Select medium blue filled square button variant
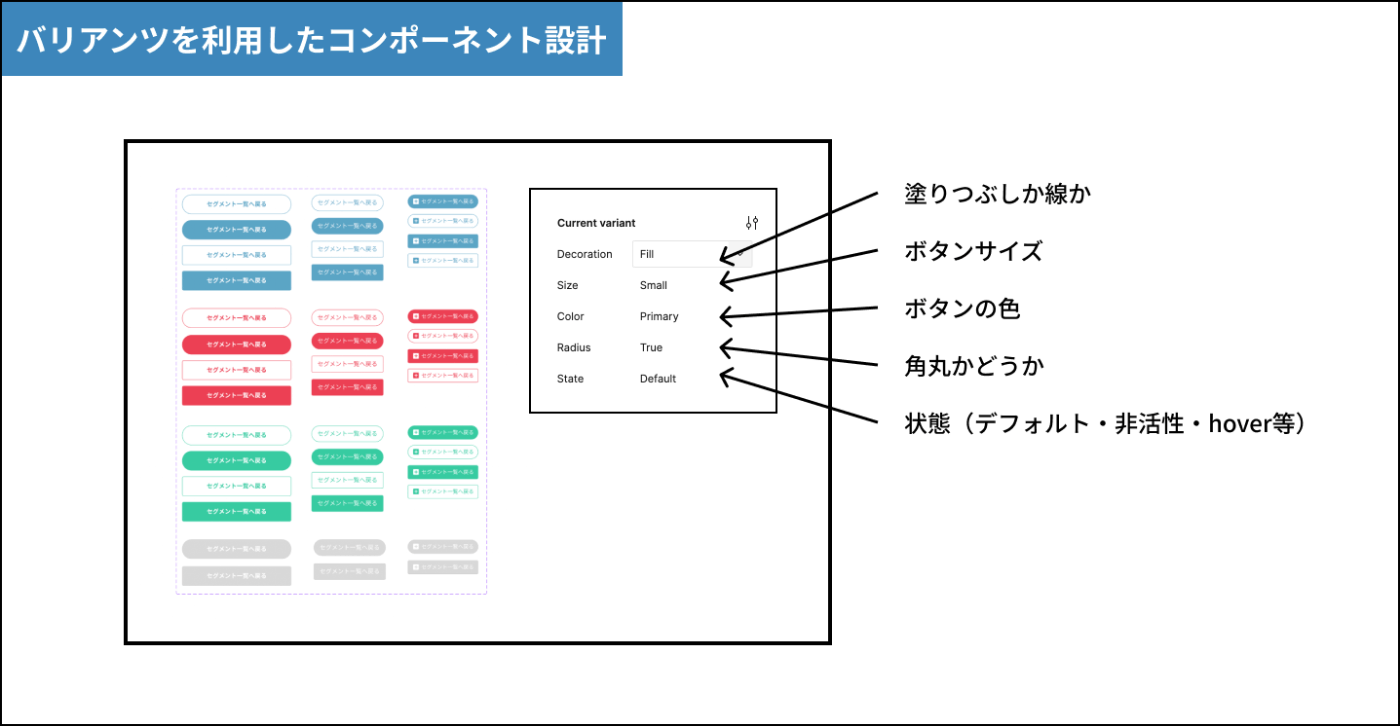Image resolution: width=1400 pixels, height=726 pixels. click(347, 272)
